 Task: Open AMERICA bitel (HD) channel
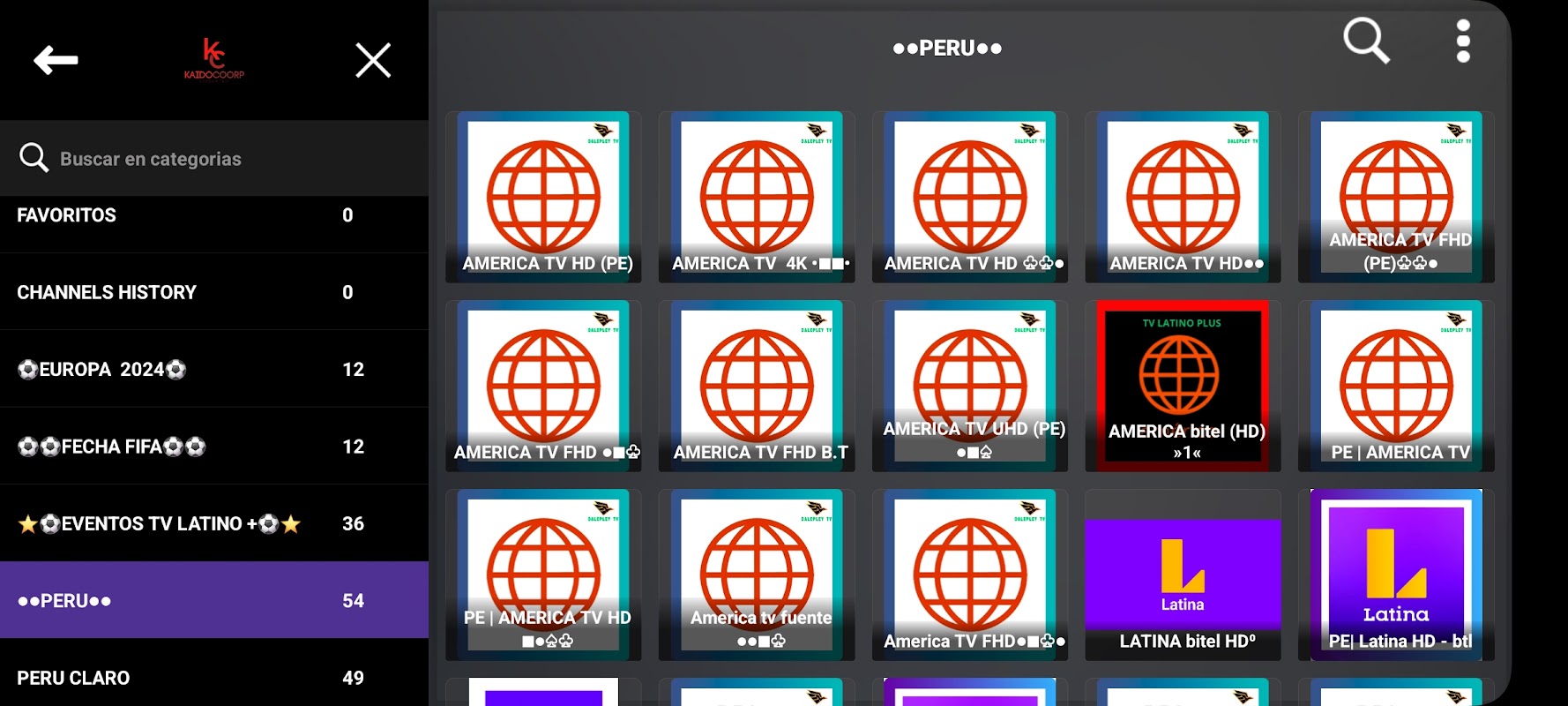pos(1183,386)
